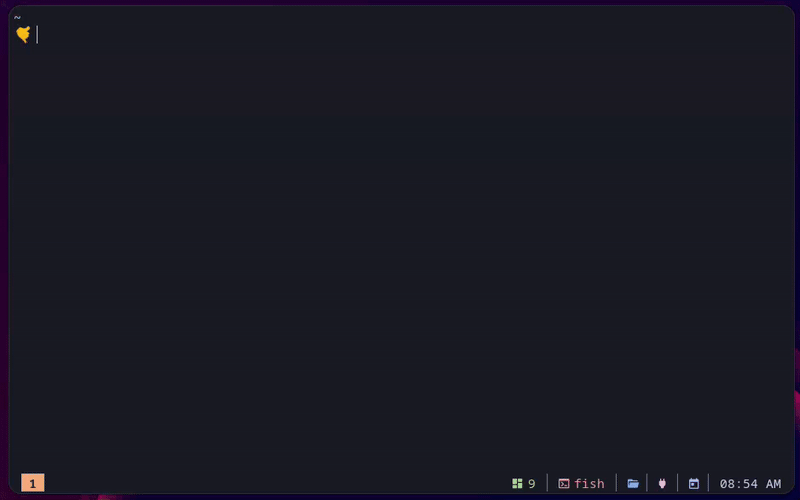Click empty status bar right of tab 1
Viewport: 800px width, 500px height.
(x=276, y=483)
